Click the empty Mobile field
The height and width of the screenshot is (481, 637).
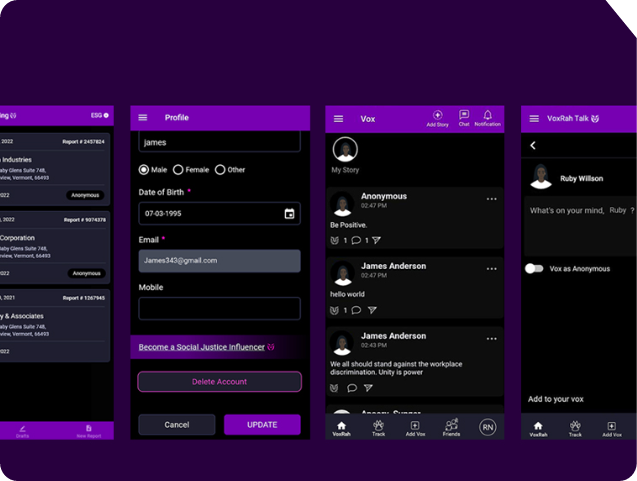(219, 308)
